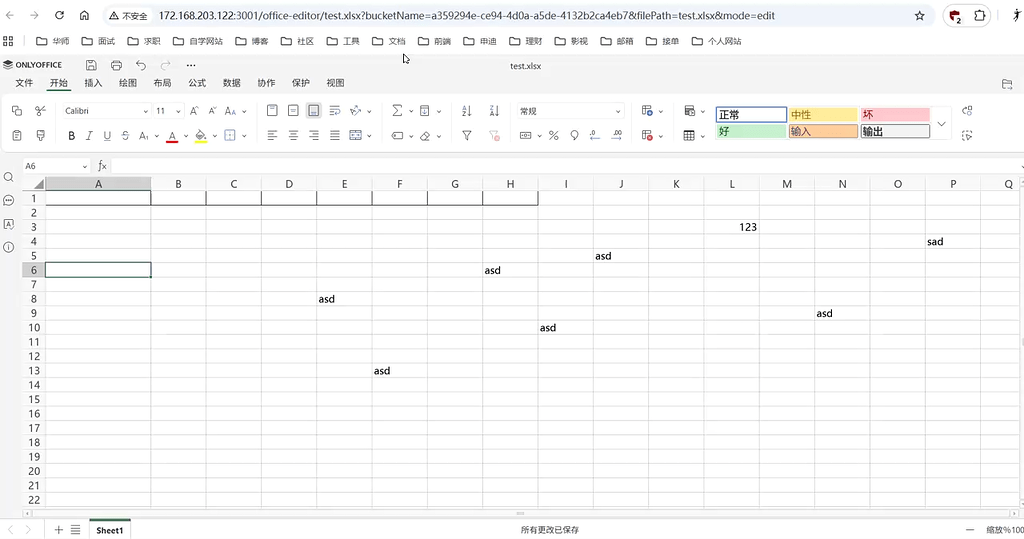1024x539 pixels.
Task: Open the About info icon in left sidebar
Action: click(x=8, y=248)
